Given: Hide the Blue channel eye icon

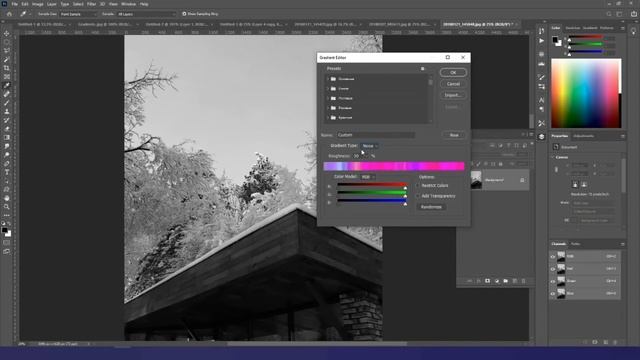Looking at the screenshot, I should tap(553, 293).
